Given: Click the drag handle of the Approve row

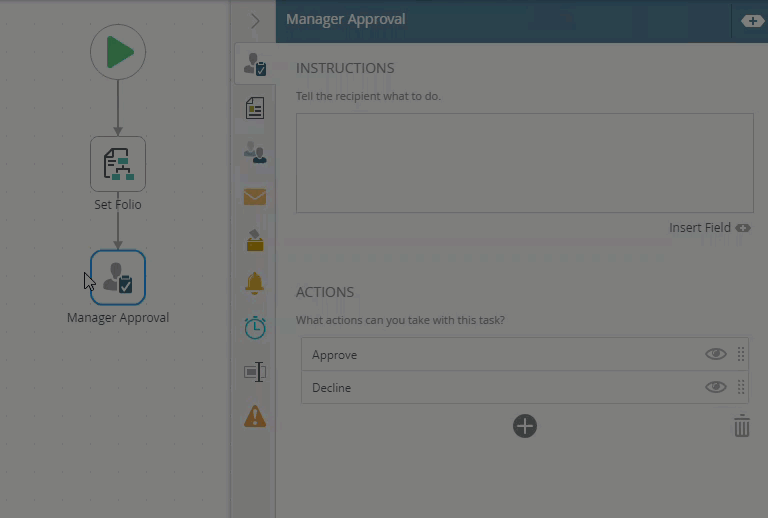Looking at the screenshot, I should (741, 354).
